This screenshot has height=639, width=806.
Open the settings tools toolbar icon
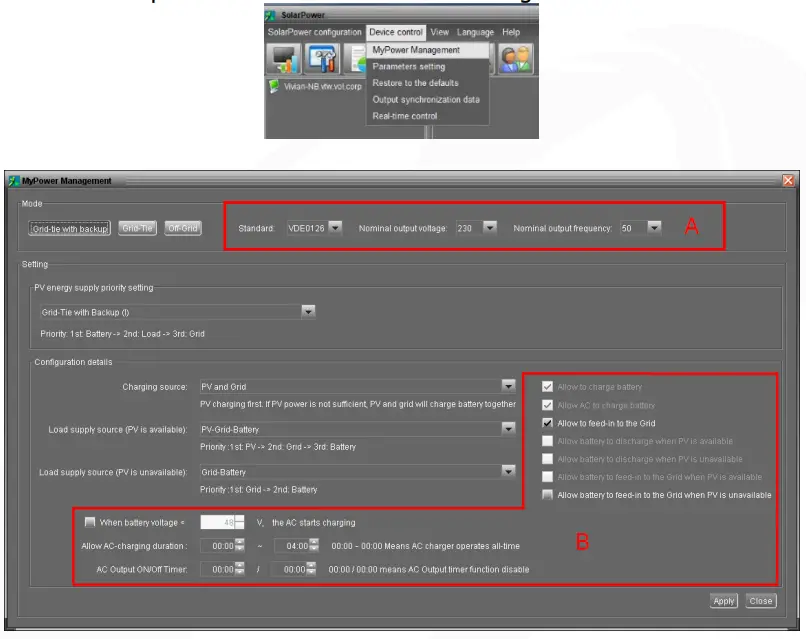[x=322, y=59]
